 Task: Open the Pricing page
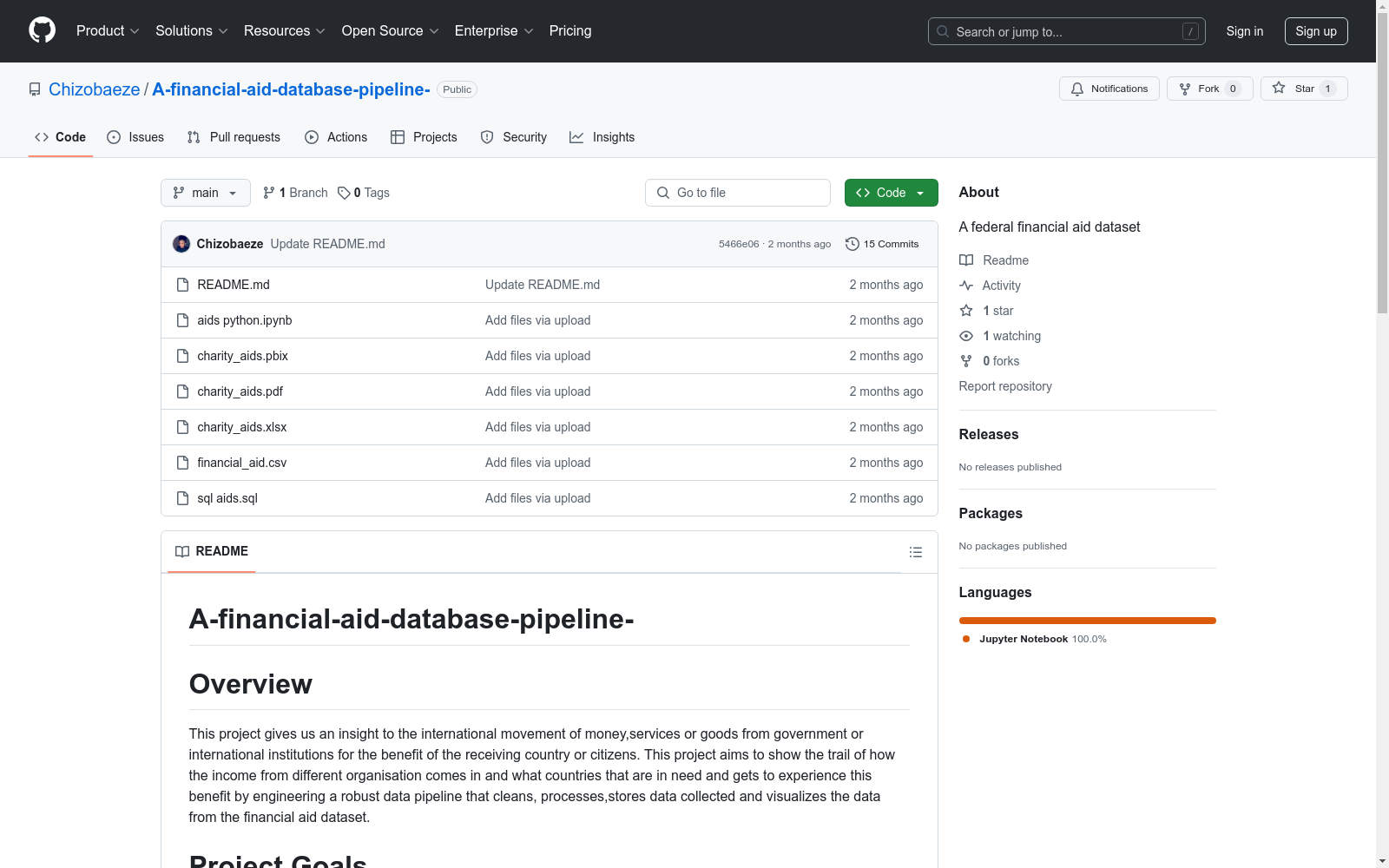[570, 30]
